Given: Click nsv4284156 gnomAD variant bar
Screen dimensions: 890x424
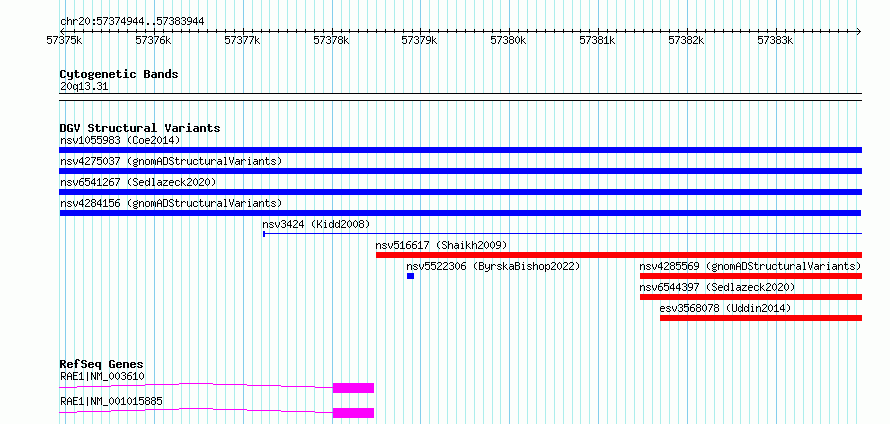Looking at the screenshot, I should coord(460,213).
